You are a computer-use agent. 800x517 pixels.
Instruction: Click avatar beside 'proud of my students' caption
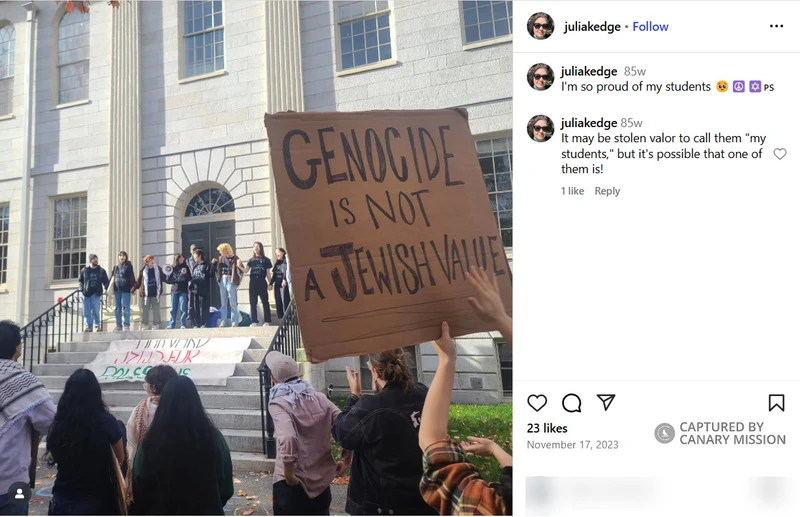click(540, 77)
